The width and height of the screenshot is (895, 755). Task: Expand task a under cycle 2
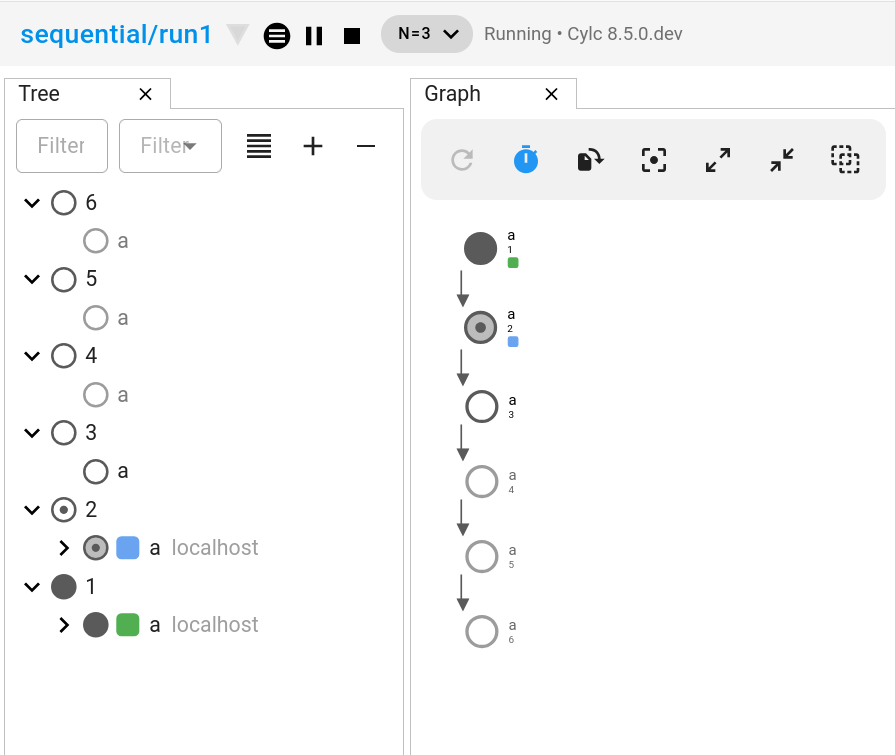point(64,548)
